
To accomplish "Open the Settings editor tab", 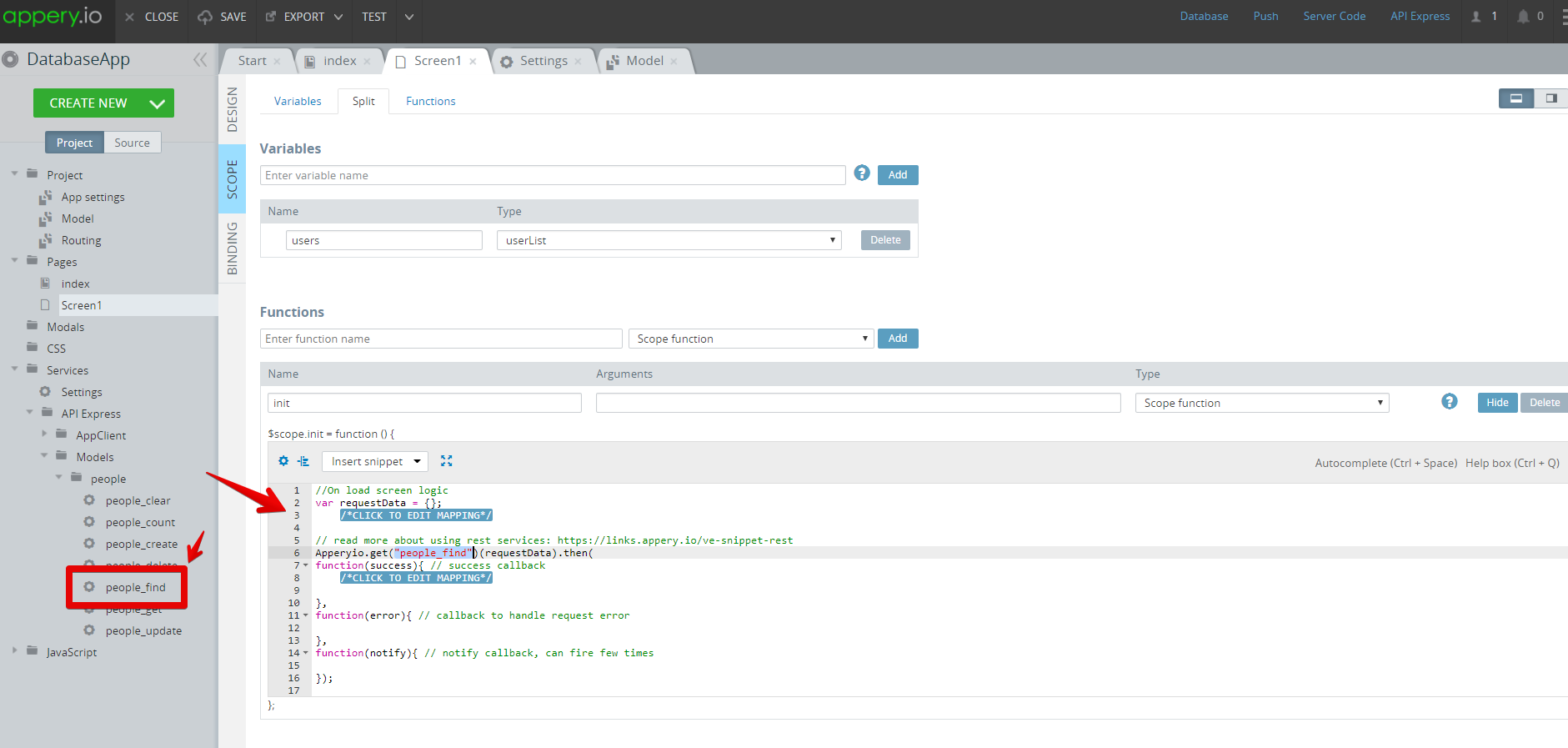I will point(543,61).
